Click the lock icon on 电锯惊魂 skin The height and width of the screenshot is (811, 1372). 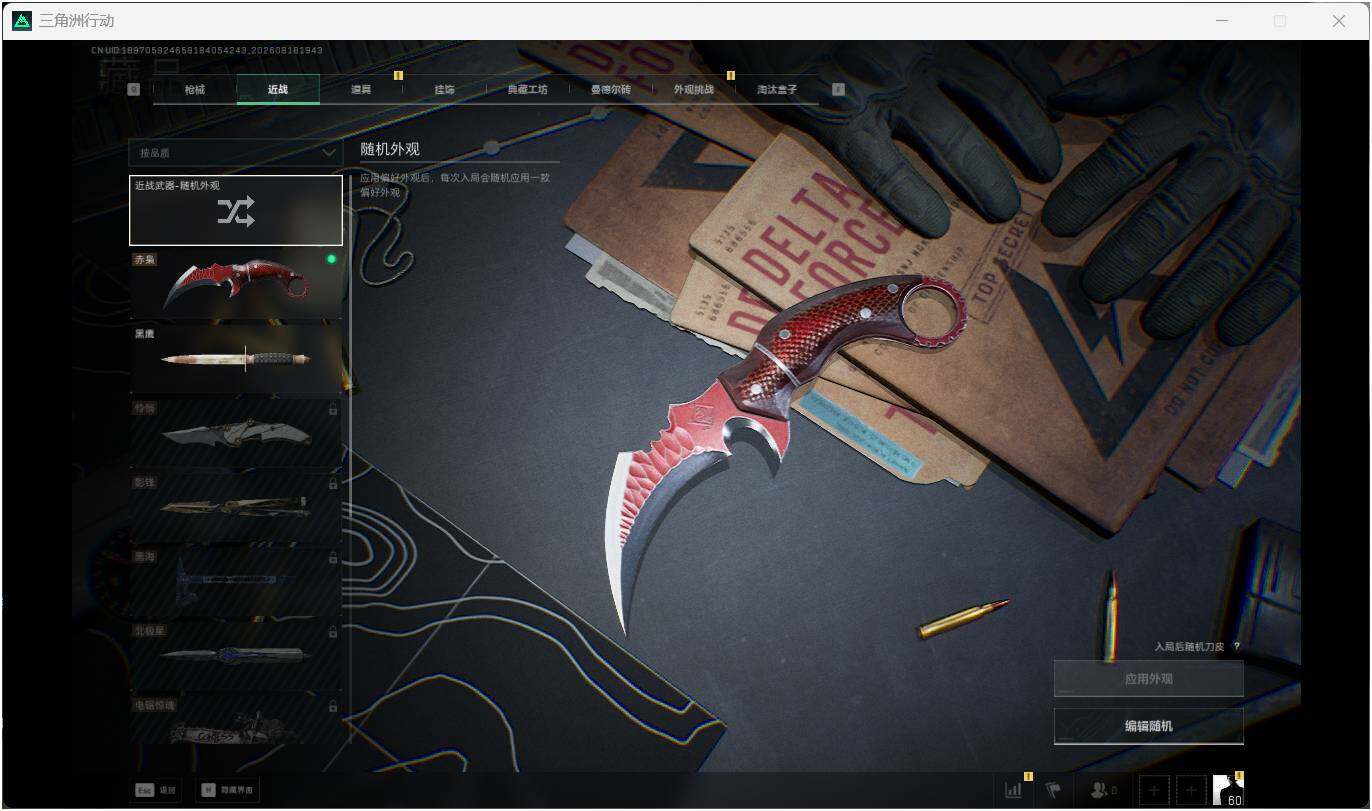(333, 706)
